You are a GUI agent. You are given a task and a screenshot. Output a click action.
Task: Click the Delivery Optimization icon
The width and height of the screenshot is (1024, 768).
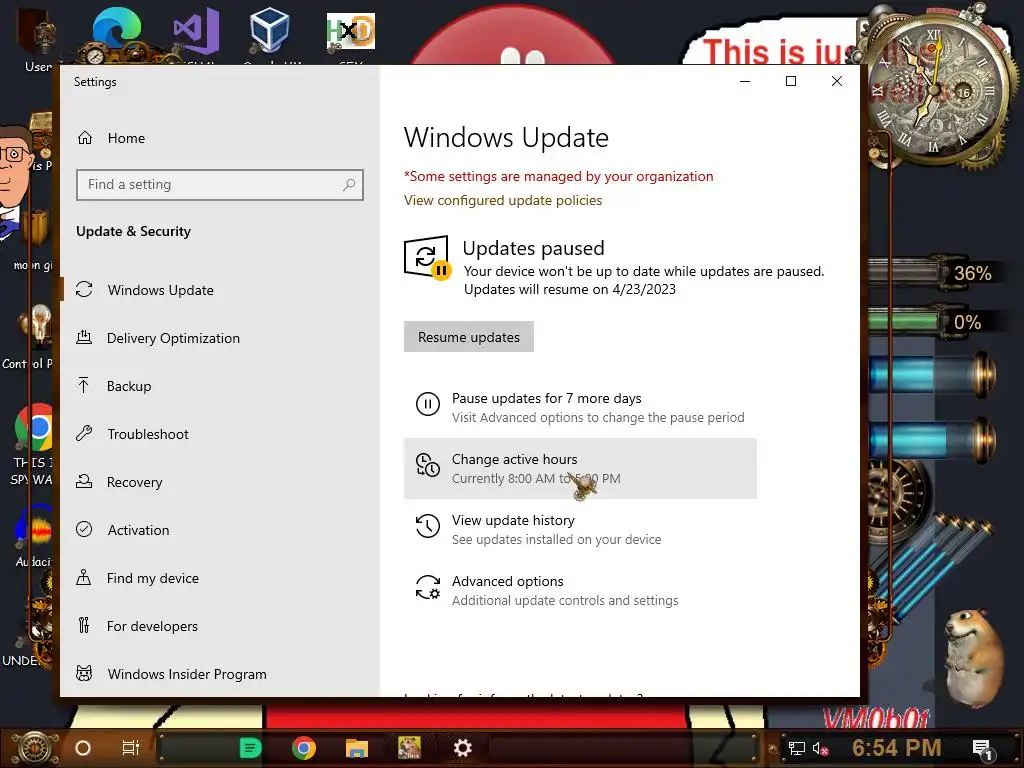[x=84, y=338]
